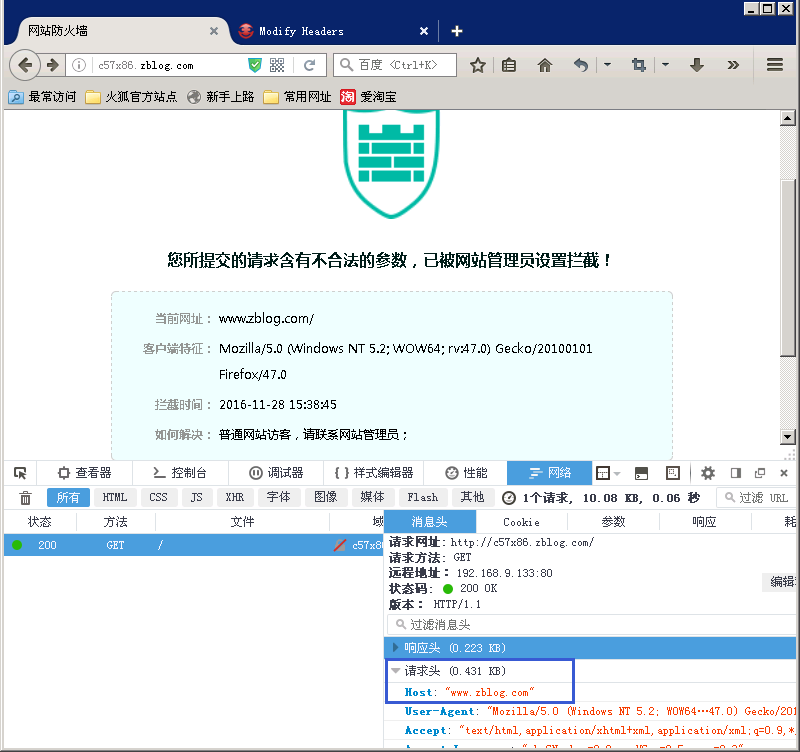Enable the CSS request filter
Image resolution: width=800 pixels, height=752 pixels.
158,497
